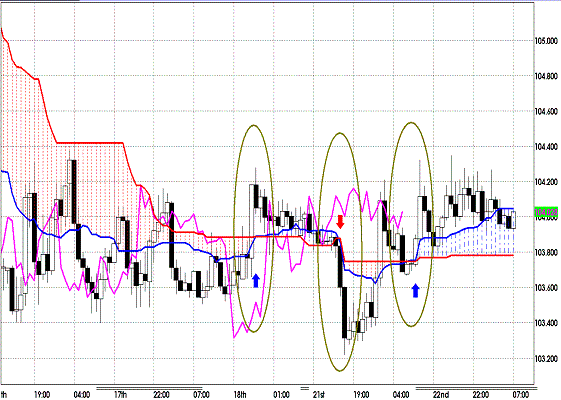Viewport: 561px width, 400px height.
Task: Select the 104.600 price level label
Action: point(546,112)
